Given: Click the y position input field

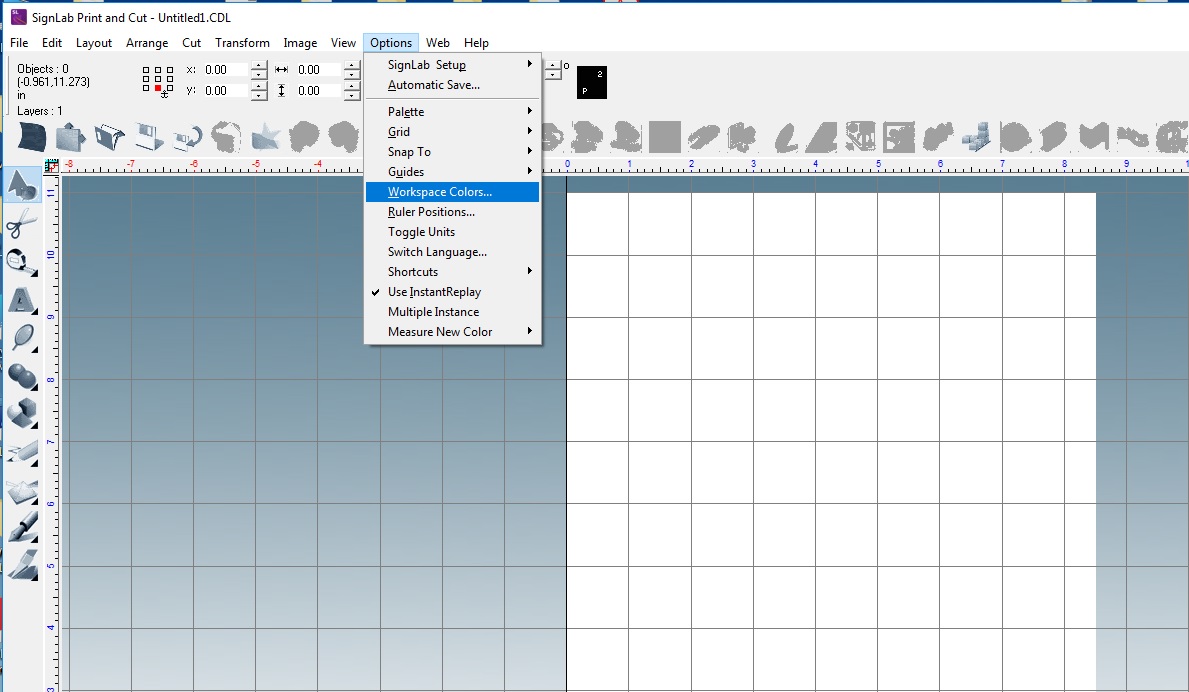Looking at the screenshot, I should point(226,91).
